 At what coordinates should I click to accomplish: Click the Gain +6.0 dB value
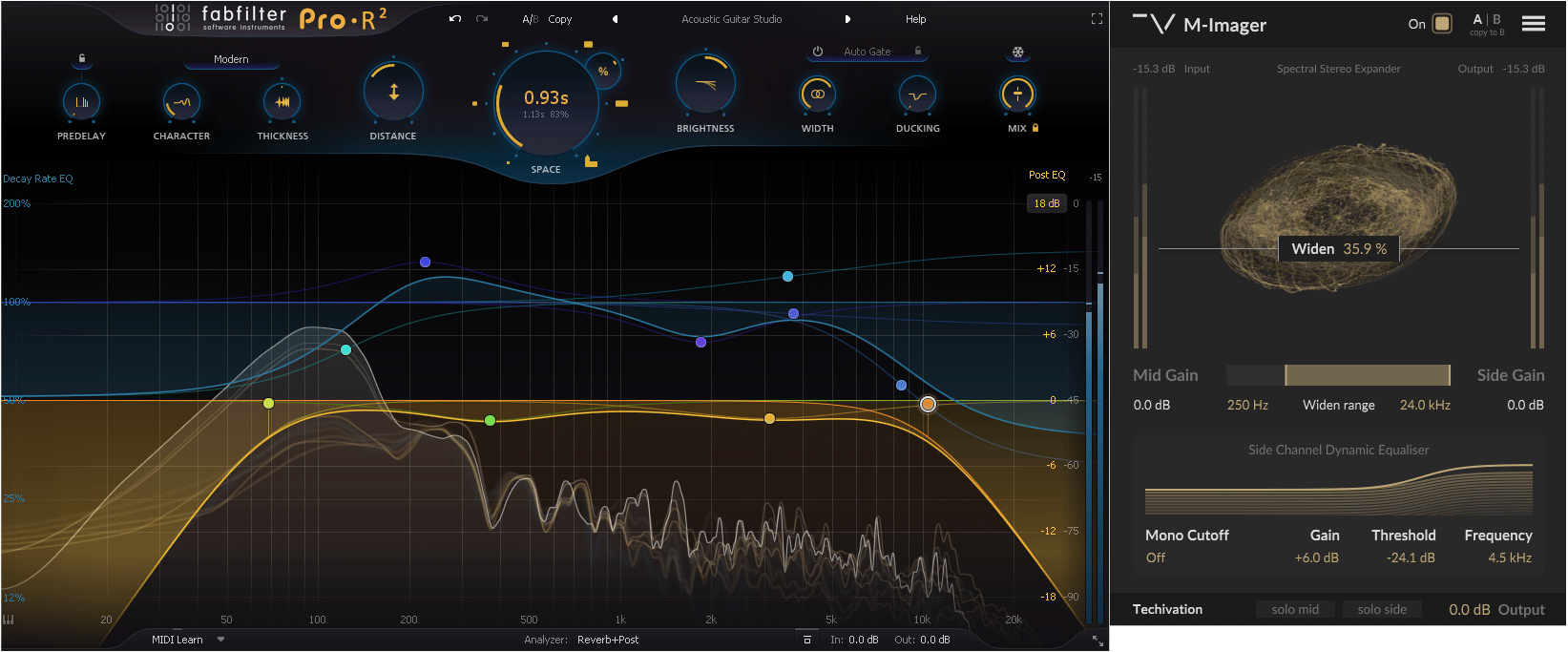pyautogui.click(x=1316, y=557)
